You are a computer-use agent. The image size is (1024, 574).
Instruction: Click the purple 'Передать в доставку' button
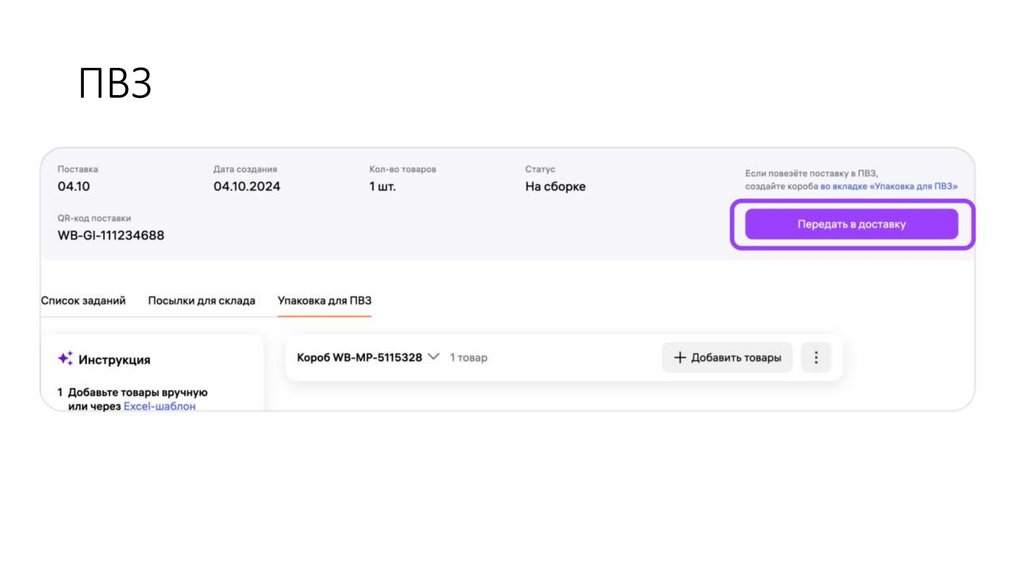(x=851, y=224)
